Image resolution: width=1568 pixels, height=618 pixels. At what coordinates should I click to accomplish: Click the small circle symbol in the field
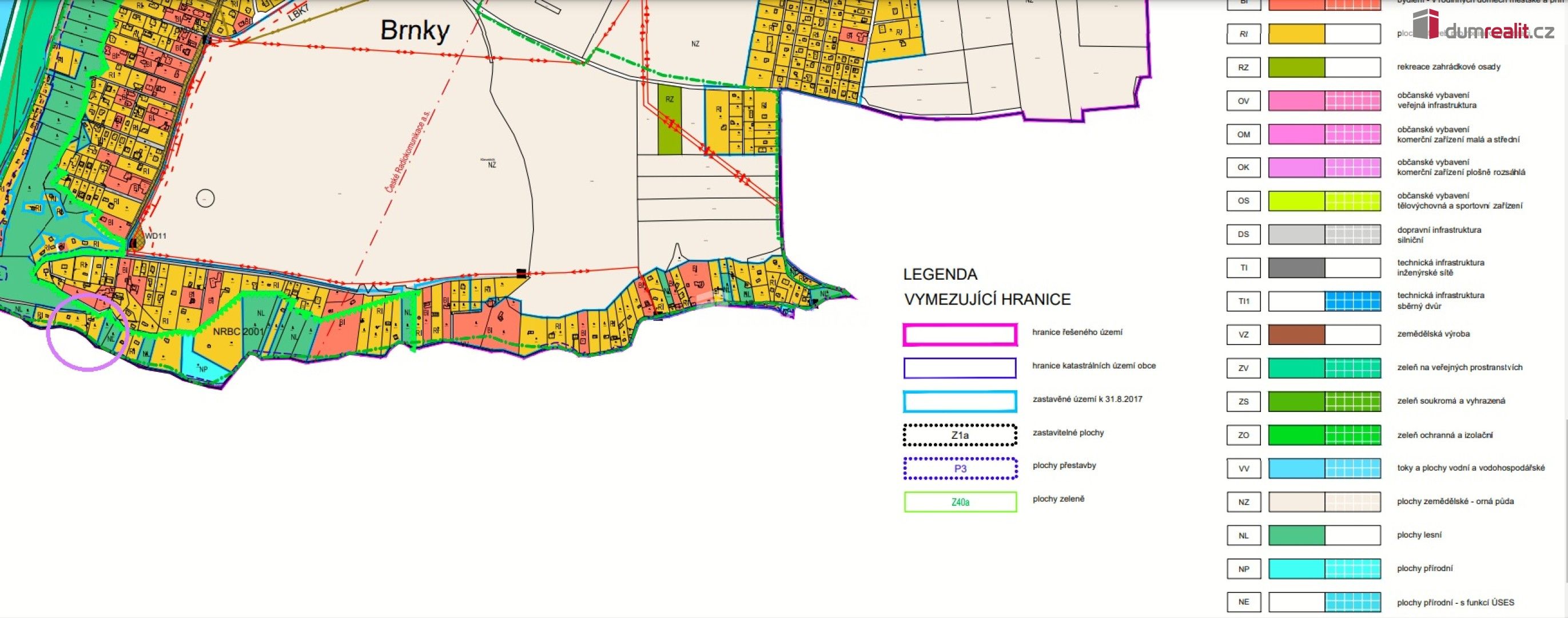(205, 199)
